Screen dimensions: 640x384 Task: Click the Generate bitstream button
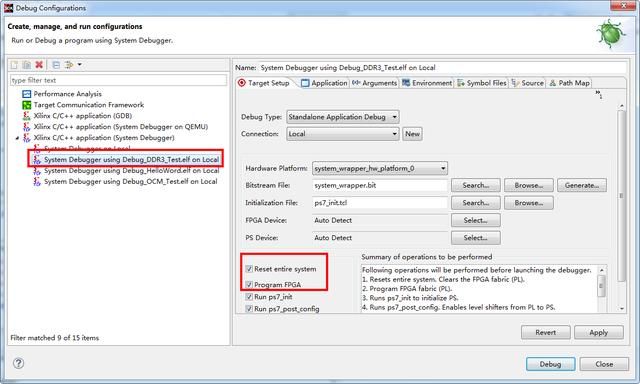582,185
